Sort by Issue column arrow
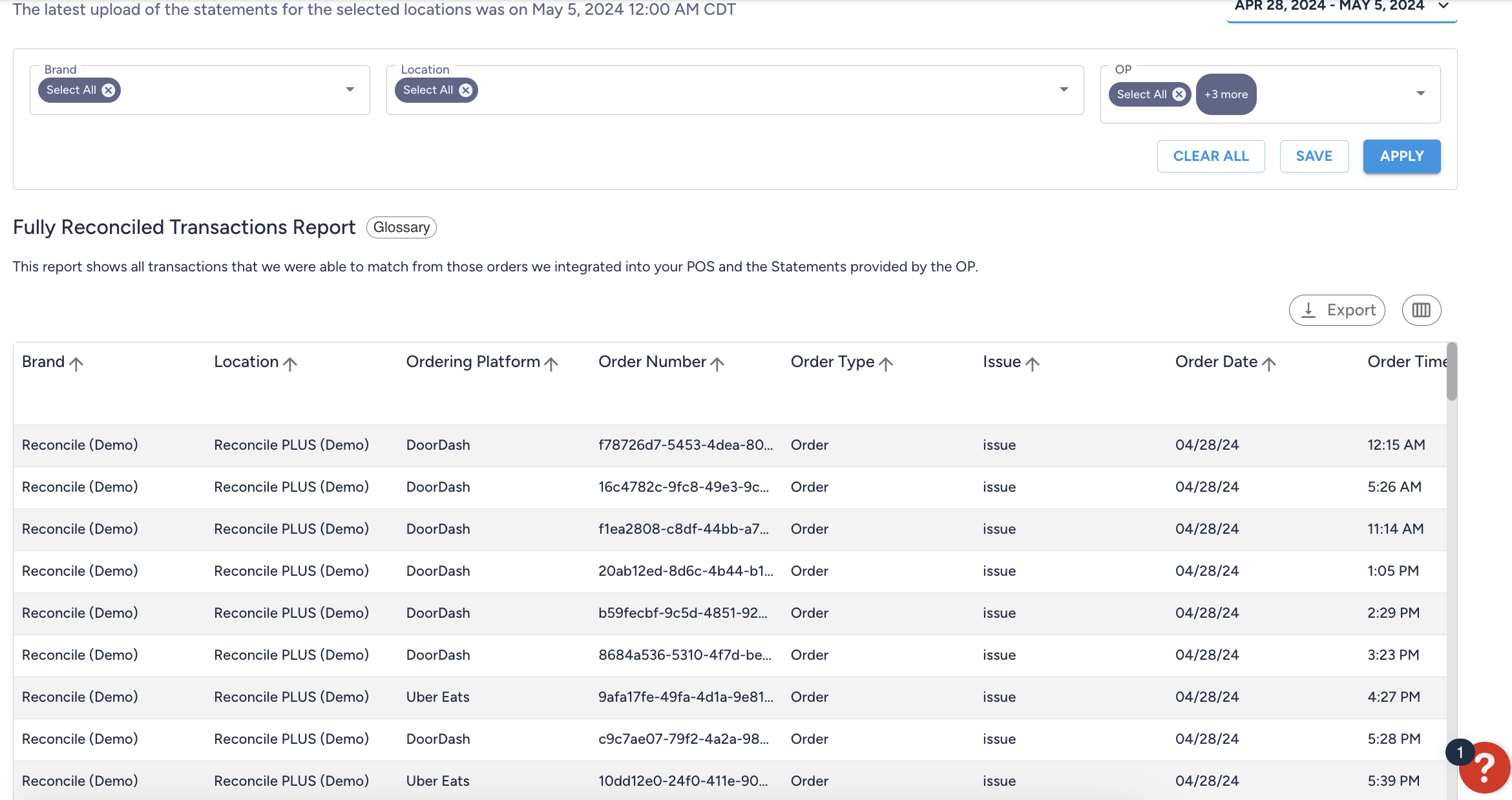1512x800 pixels. click(x=1033, y=364)
